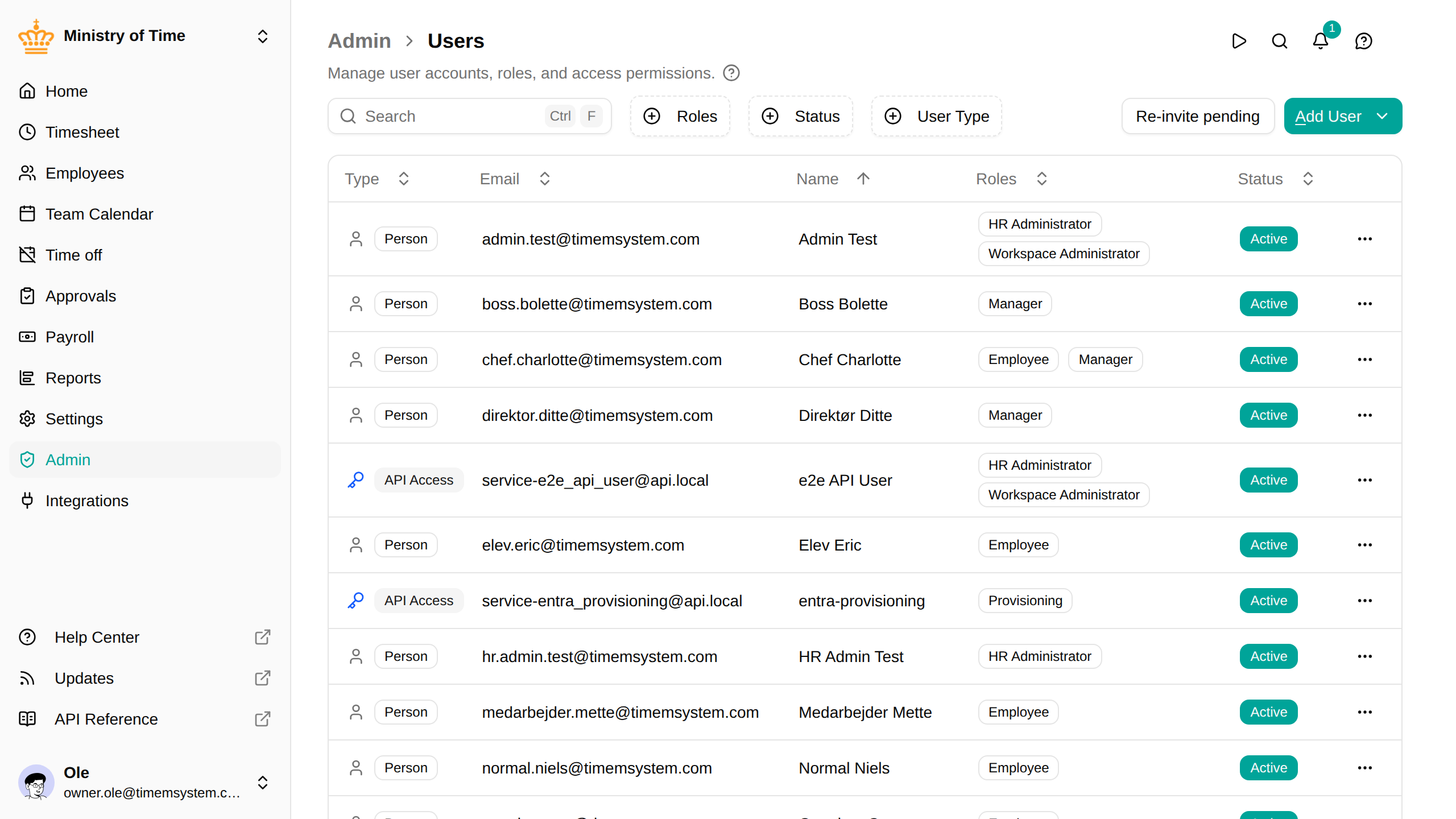Open the Status filter
The height and width of the screenshot is (819, 1456).
pos(801,116)
